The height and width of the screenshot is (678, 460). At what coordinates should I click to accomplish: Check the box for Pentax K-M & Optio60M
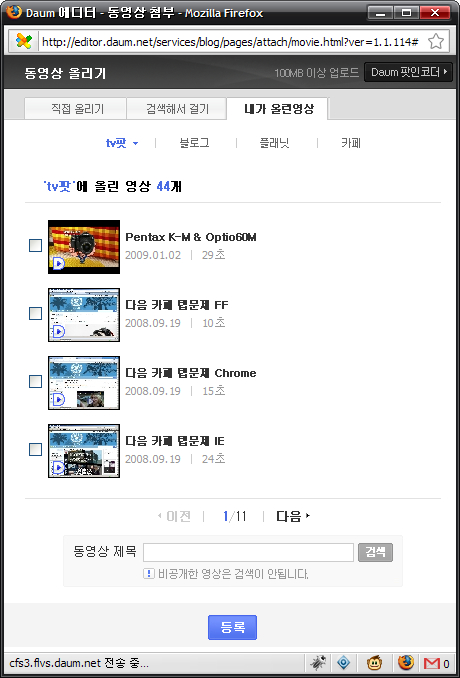pyautogui.click(x=35, y=246)
